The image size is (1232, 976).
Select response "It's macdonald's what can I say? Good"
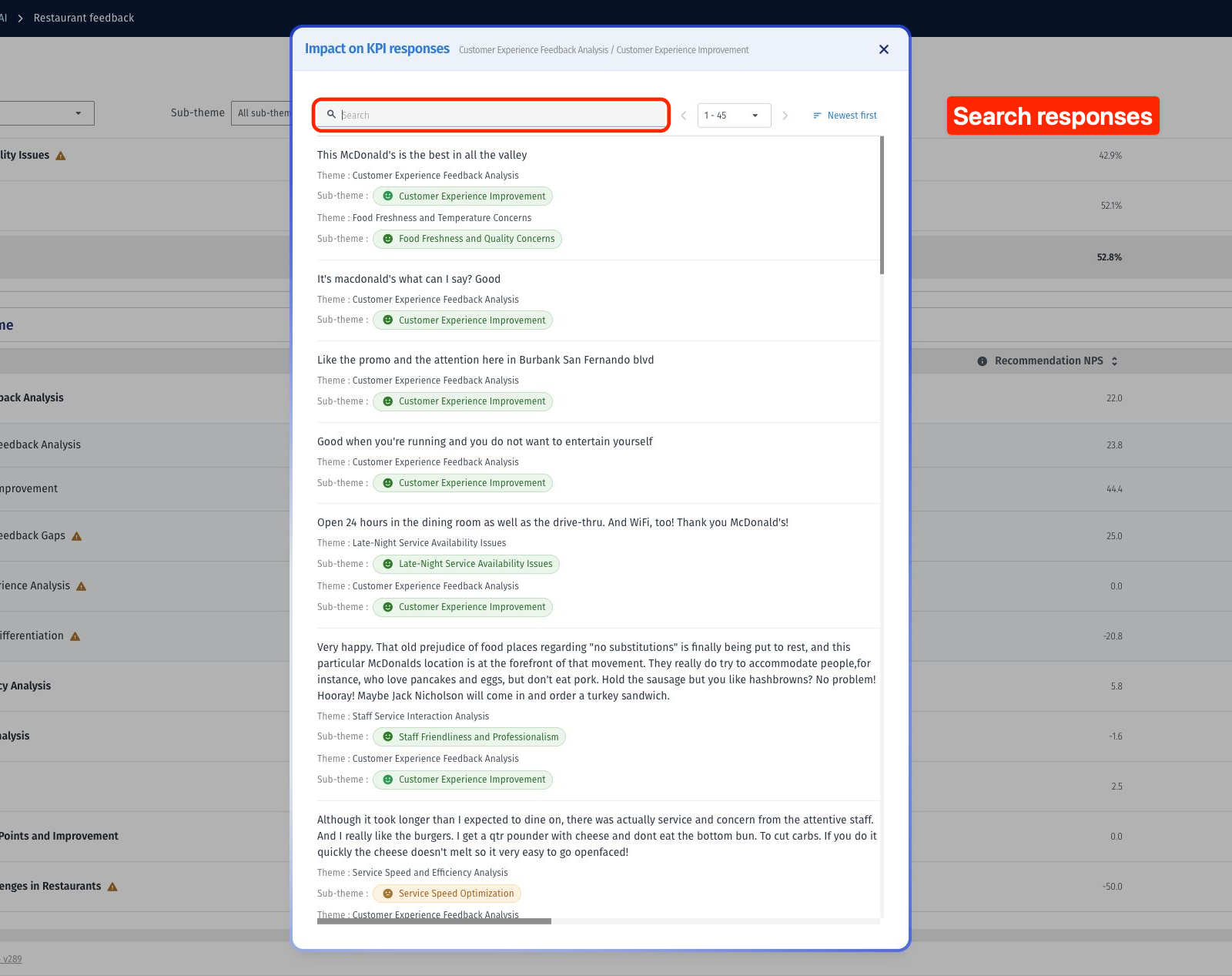409,279
